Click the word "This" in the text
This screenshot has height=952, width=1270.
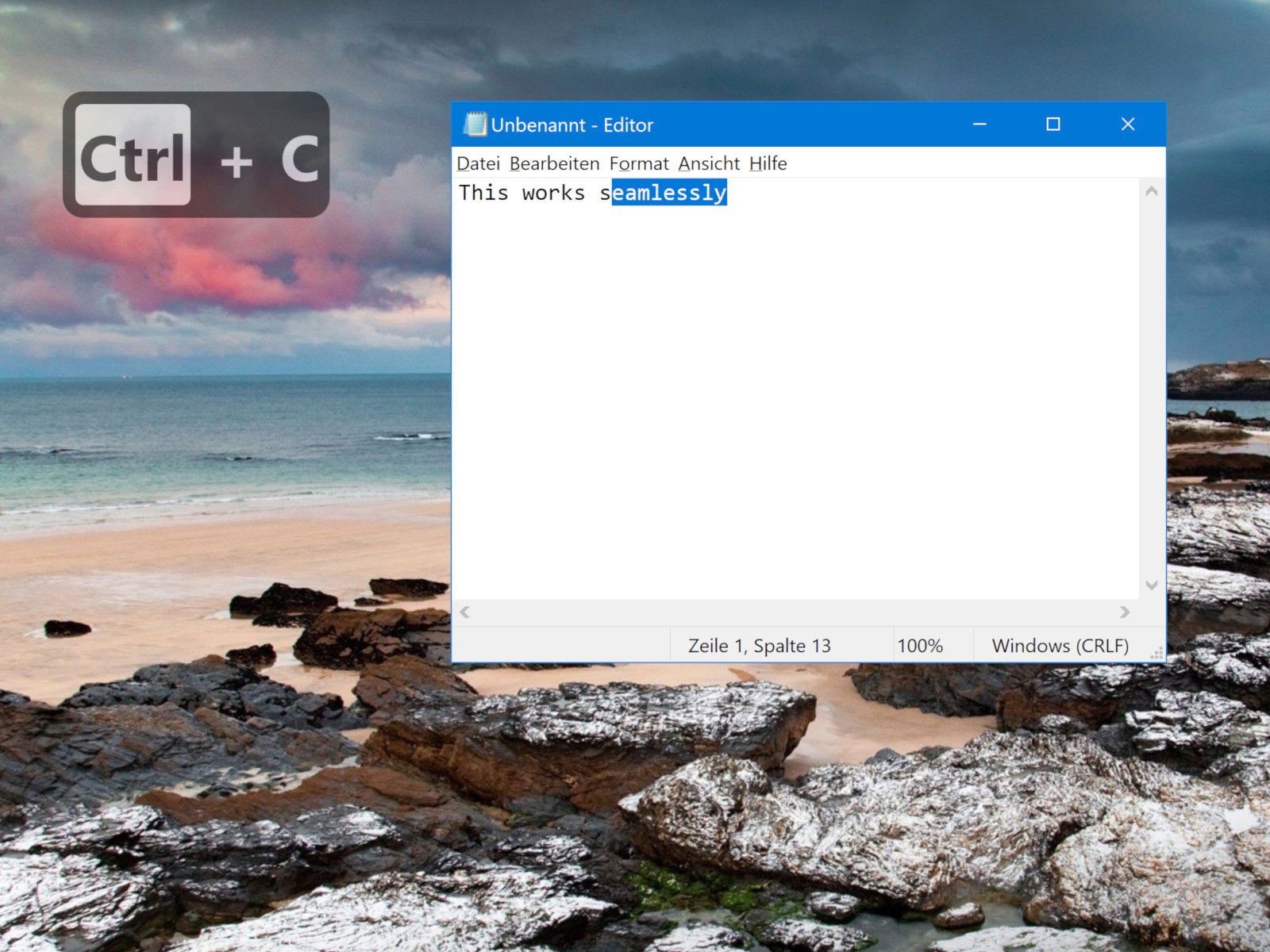[483, 193]
